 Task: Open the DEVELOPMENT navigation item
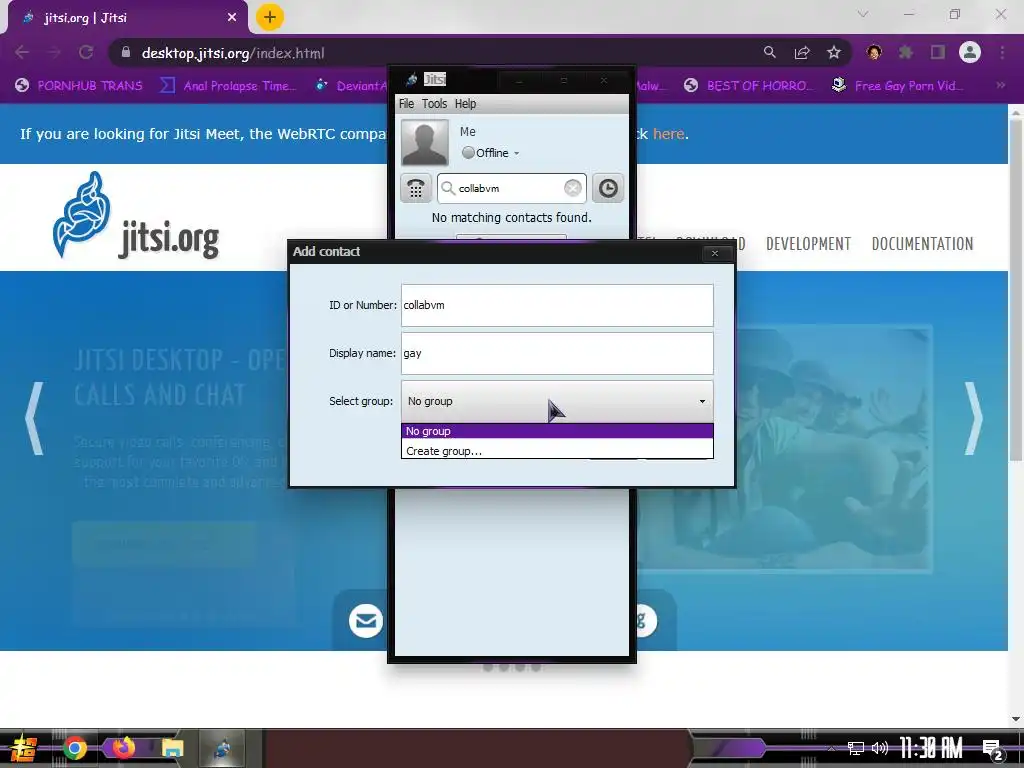pos(808,244)
